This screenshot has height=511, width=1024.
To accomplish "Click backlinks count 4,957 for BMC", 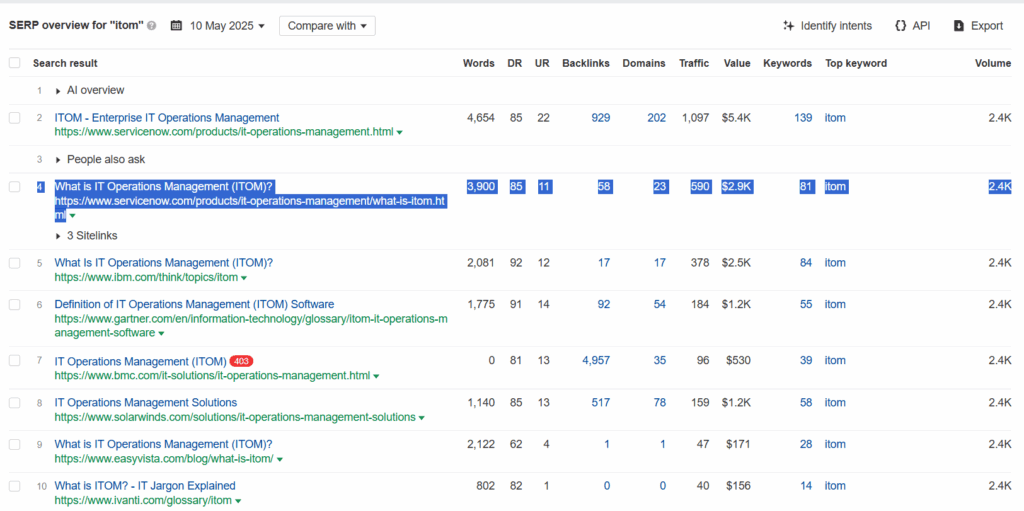I will tap(596, 361).
